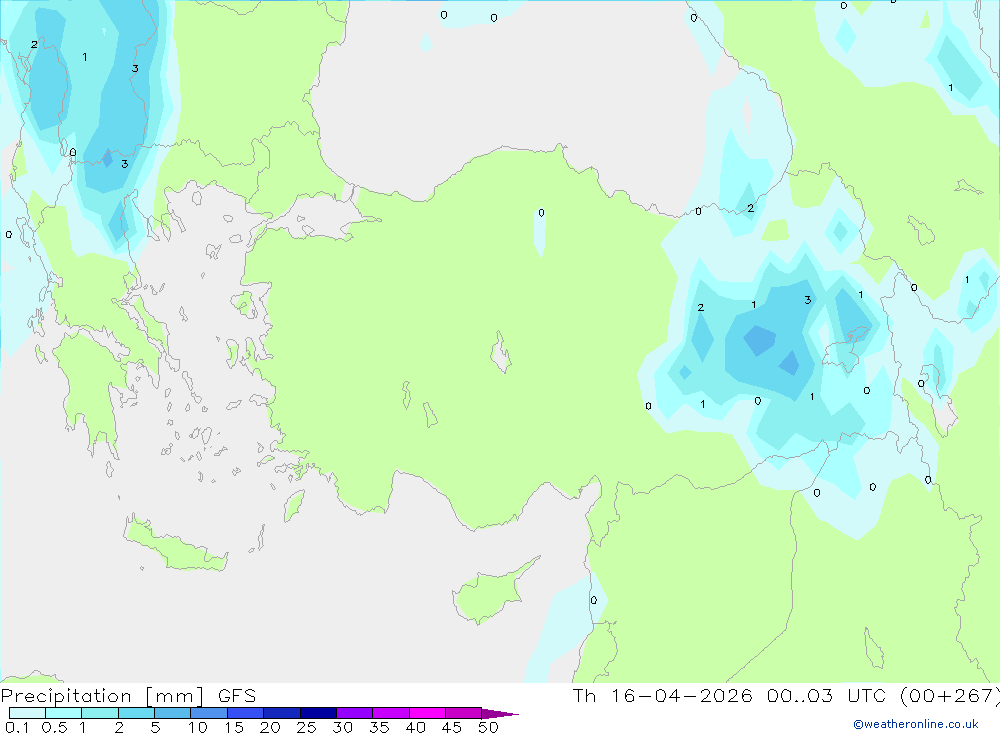Click the '[mm]' unit label
This screenshot has height=733, width=1000.
[x=175, y=696]
